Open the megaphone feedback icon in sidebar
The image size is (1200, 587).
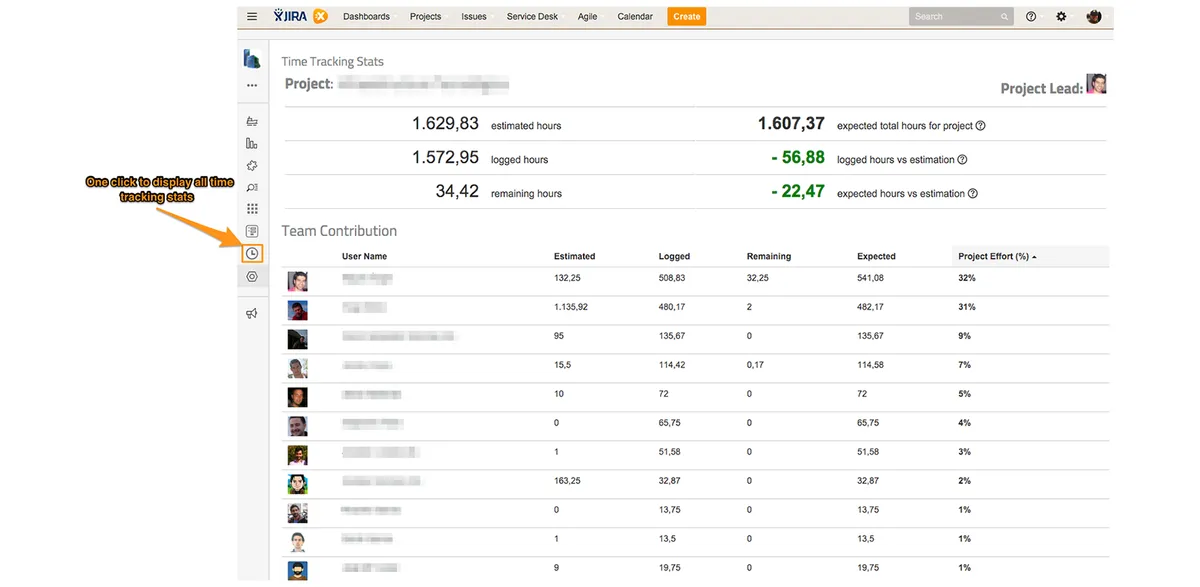[x=252, y=313]
